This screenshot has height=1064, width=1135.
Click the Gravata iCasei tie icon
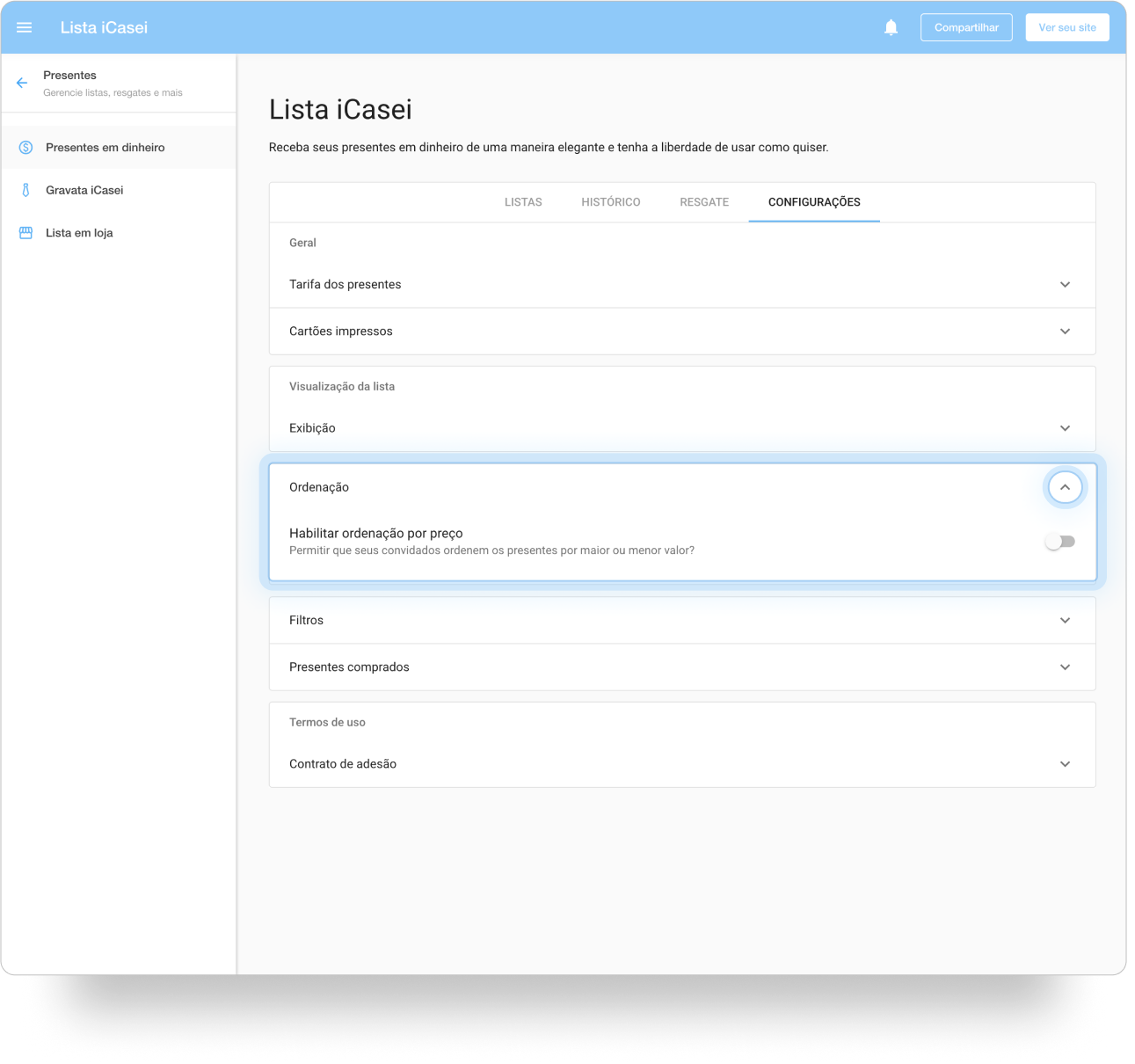26,190
